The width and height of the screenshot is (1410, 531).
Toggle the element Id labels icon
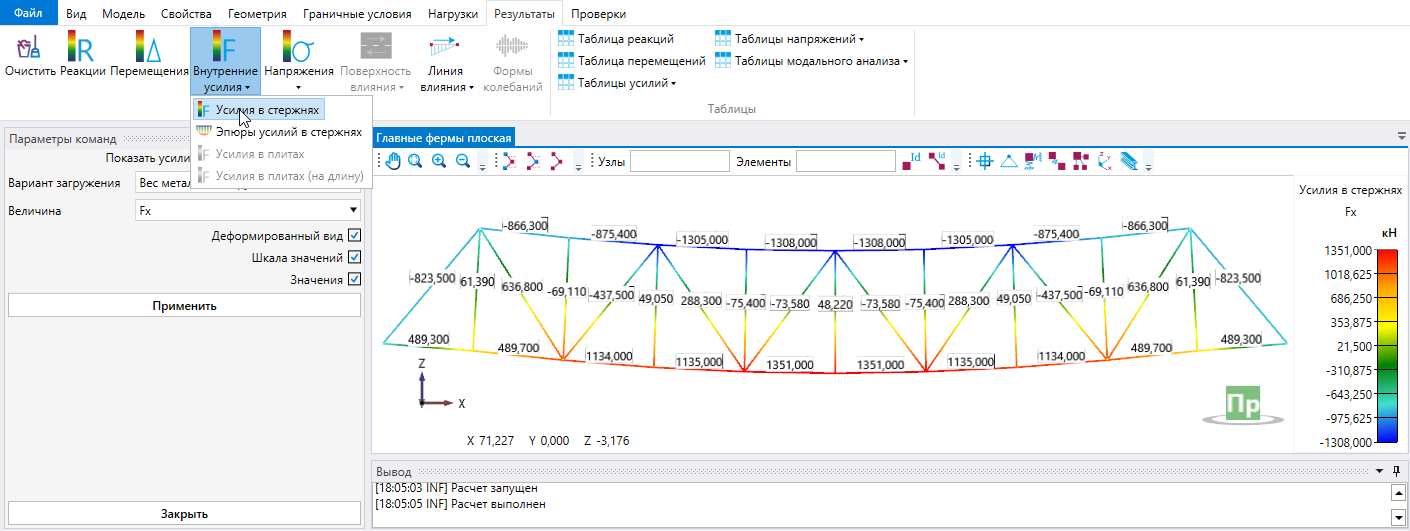click(x=937, y=161)
